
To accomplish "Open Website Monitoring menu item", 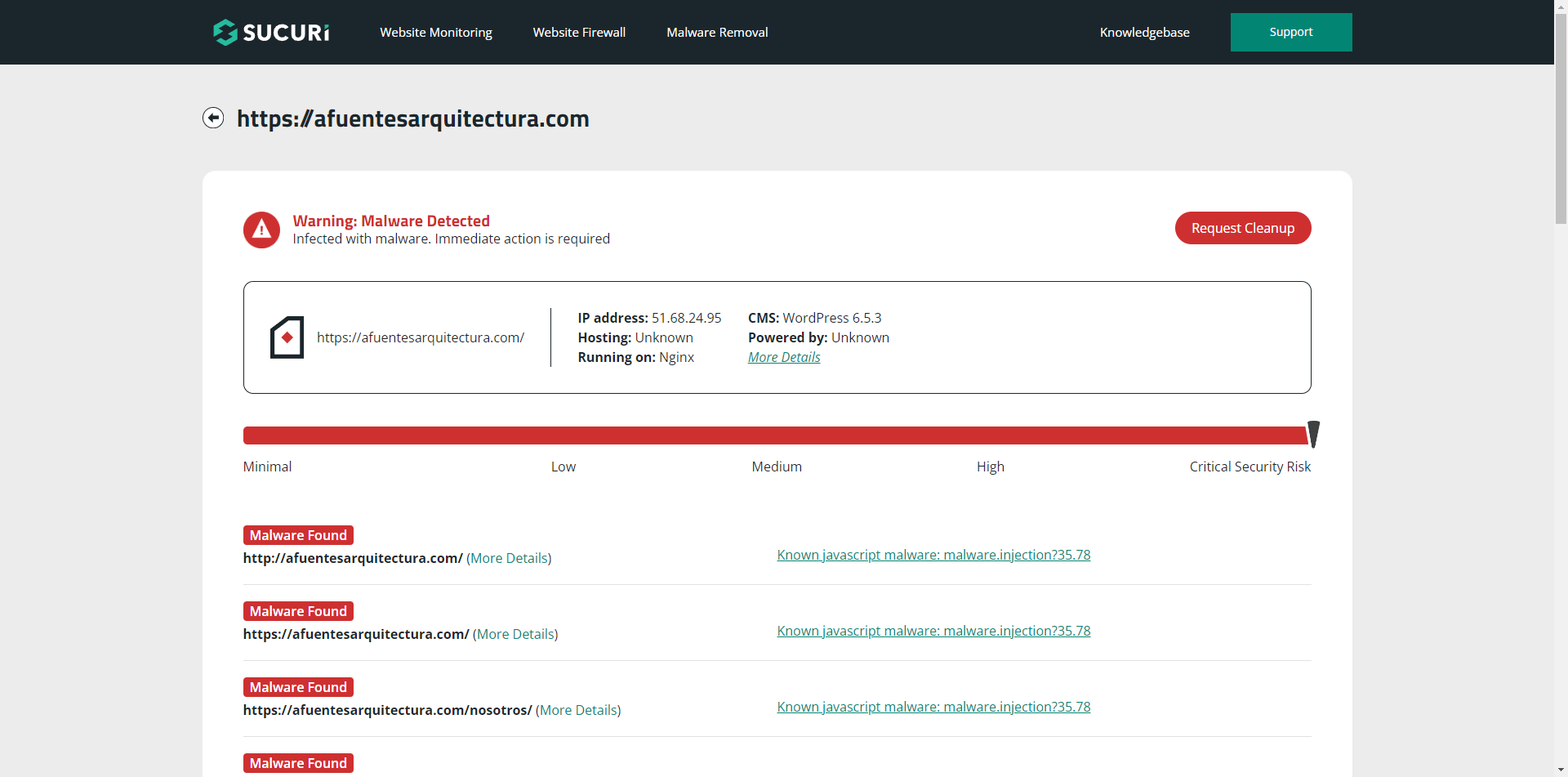I will (x=436, y=33).
